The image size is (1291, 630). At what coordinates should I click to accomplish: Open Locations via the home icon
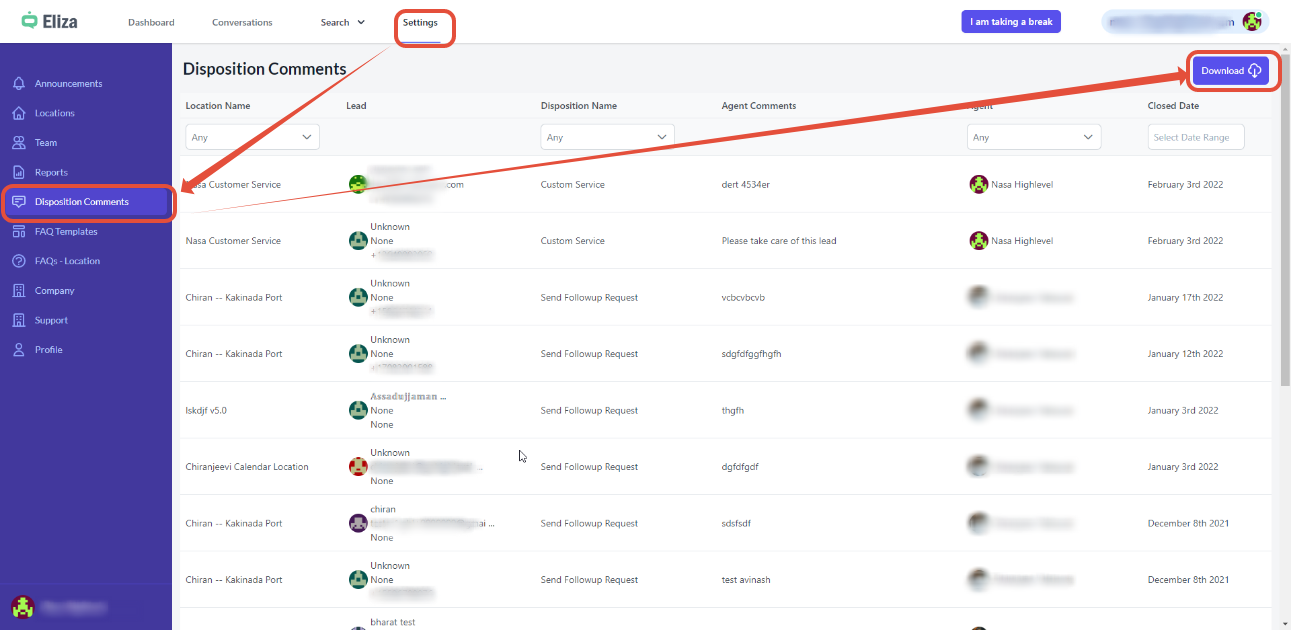(x=19, y=113)
